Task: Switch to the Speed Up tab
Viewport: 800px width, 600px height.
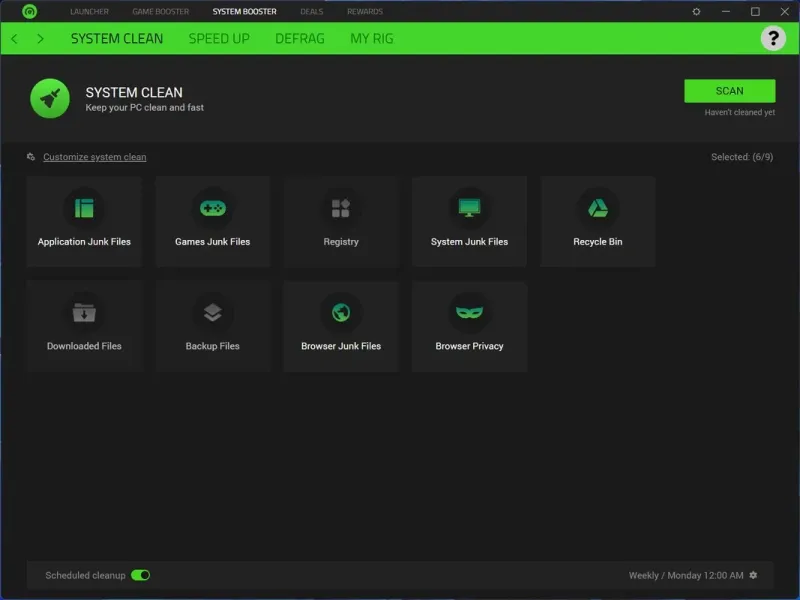Action: coord(219,39)
